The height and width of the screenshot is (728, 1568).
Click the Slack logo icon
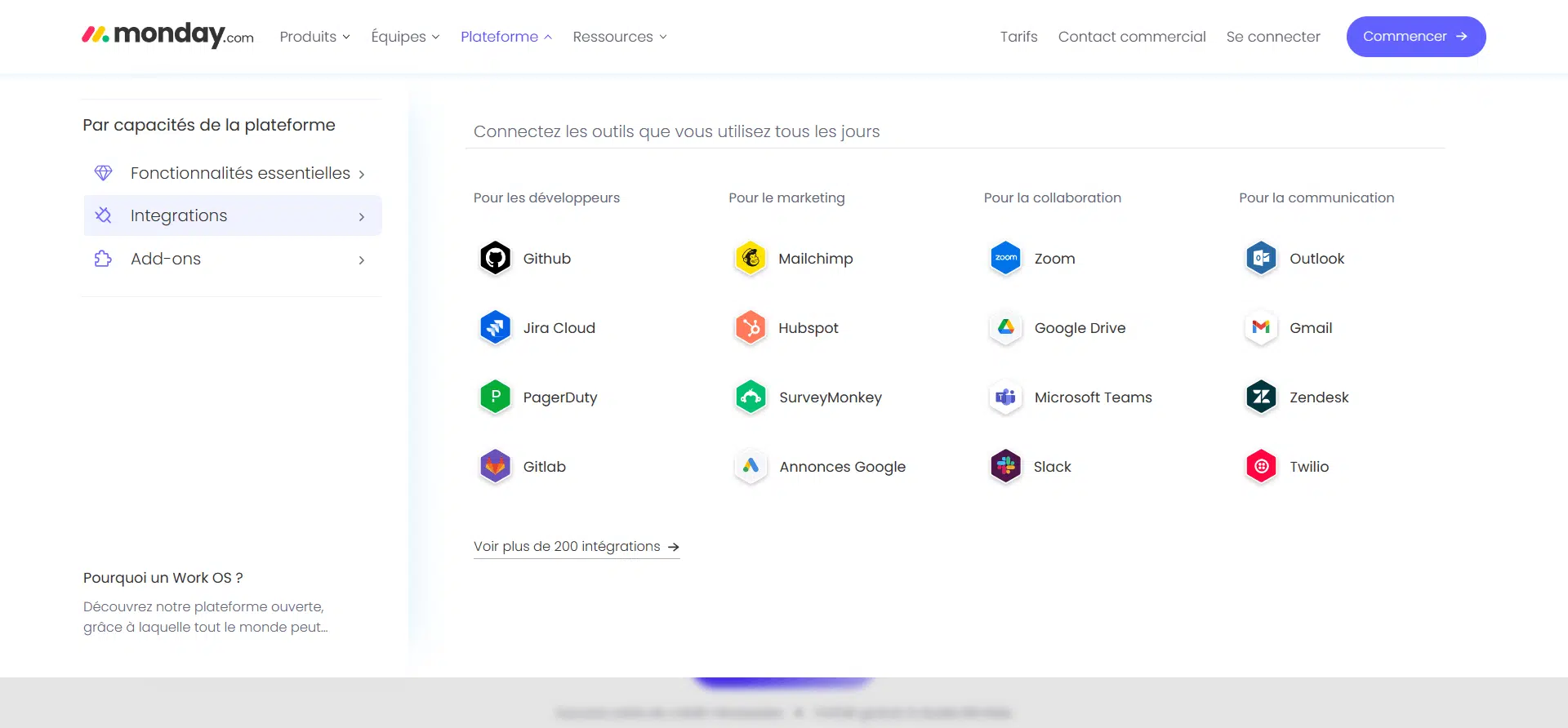pos(1005,467)
